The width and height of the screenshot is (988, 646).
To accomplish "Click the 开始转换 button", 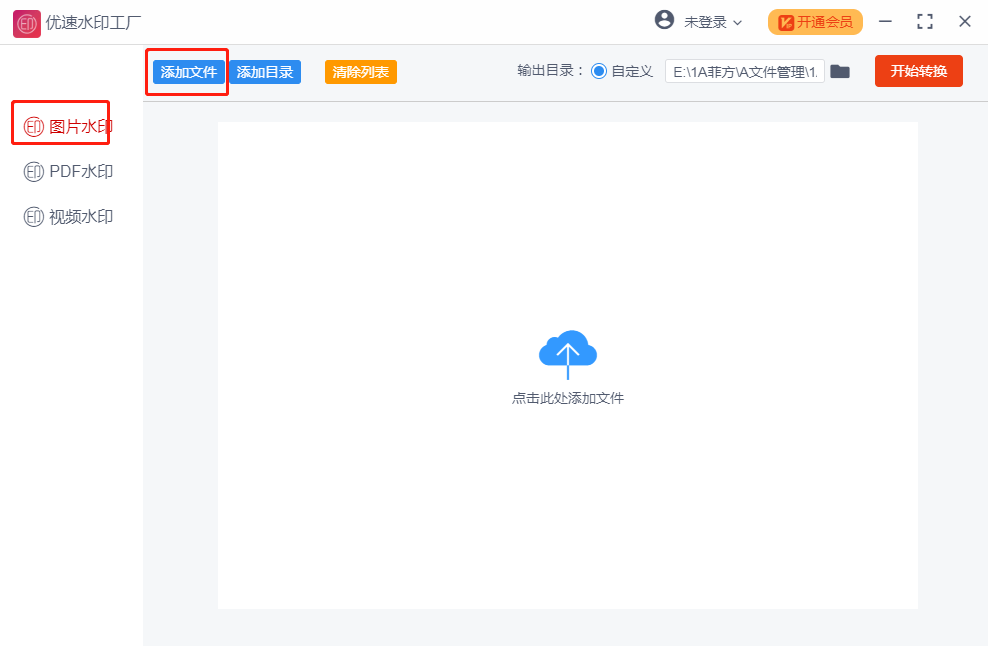I will [x=918, y=71].
